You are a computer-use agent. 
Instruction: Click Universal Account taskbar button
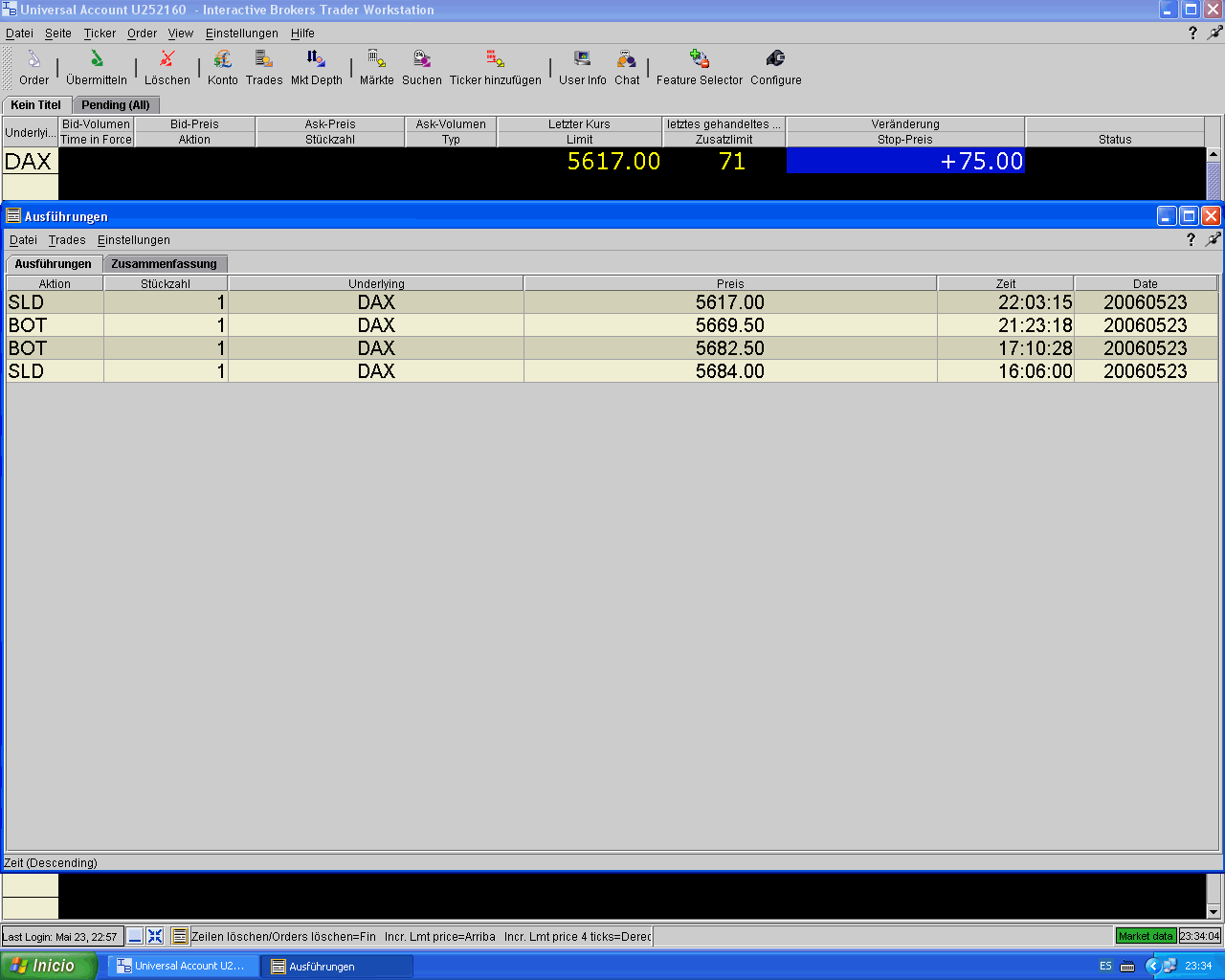coord(183,966)
